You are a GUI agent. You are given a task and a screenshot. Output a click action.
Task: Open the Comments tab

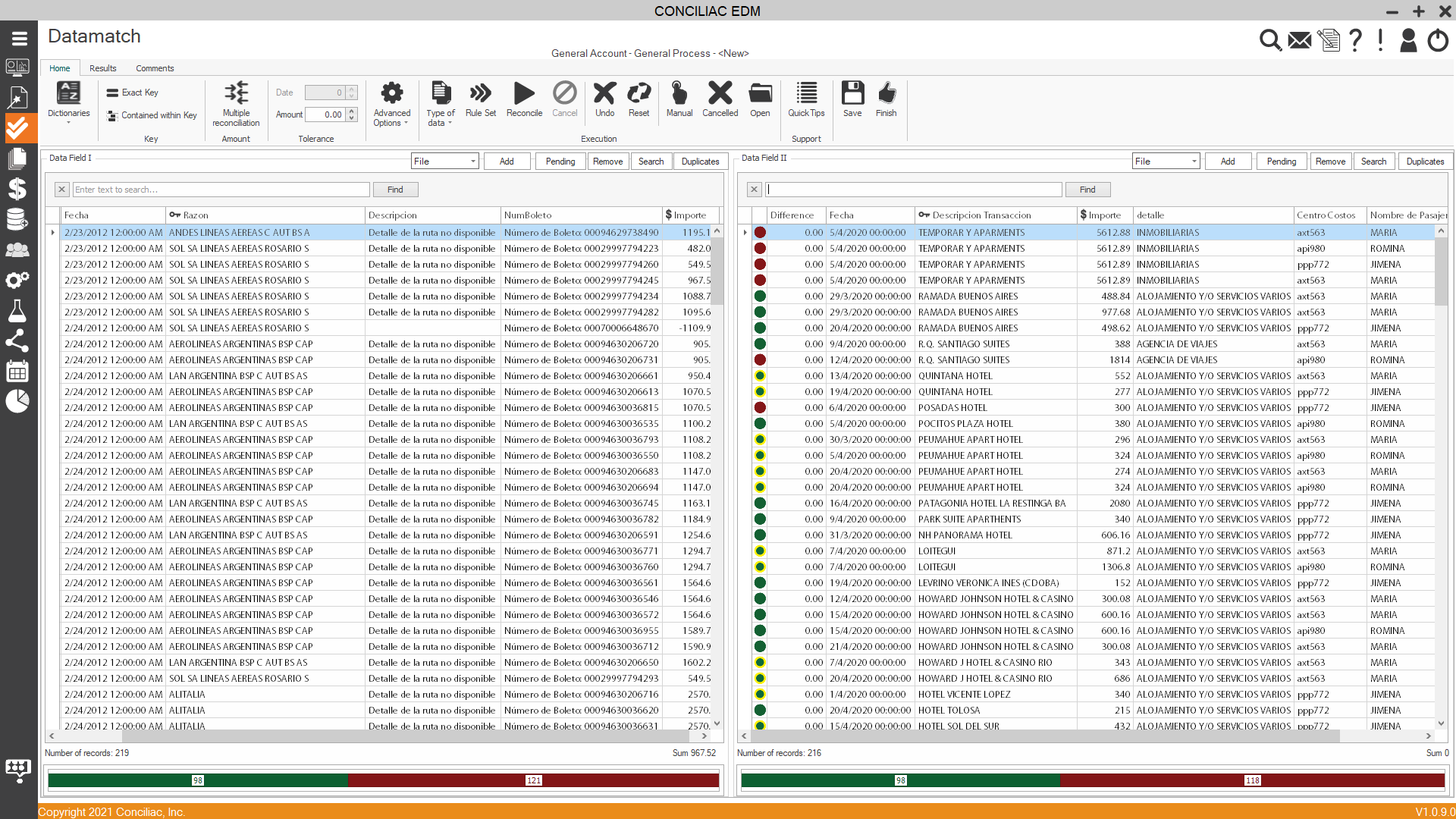(155, 68)
